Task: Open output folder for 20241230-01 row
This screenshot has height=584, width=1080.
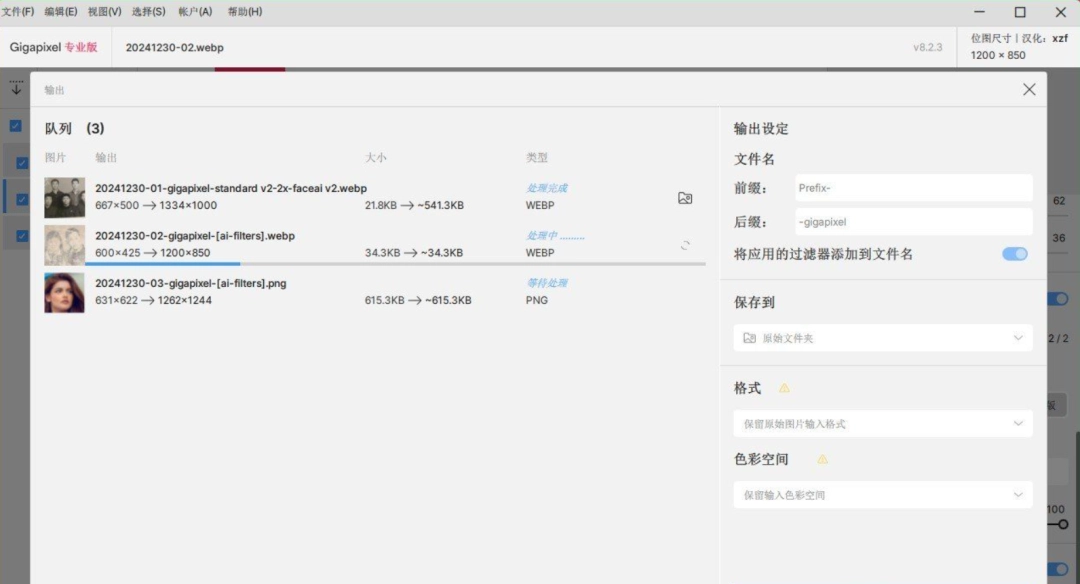Action: [685, 198]
